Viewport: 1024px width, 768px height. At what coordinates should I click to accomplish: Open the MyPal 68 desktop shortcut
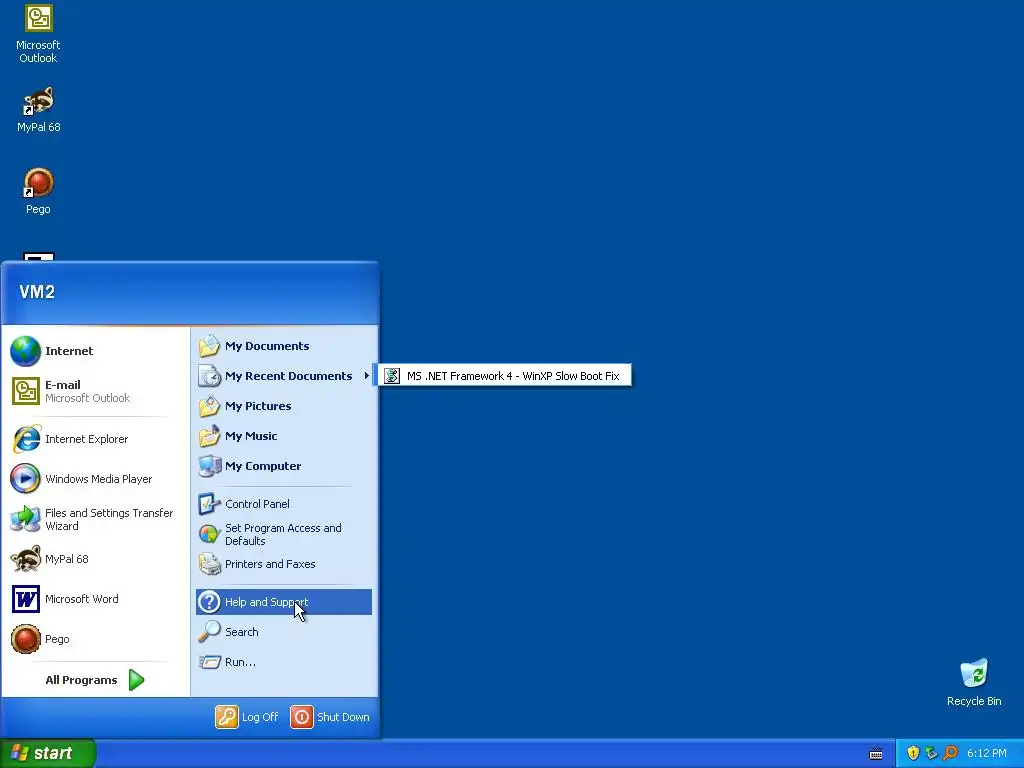(x=39, y=110)
